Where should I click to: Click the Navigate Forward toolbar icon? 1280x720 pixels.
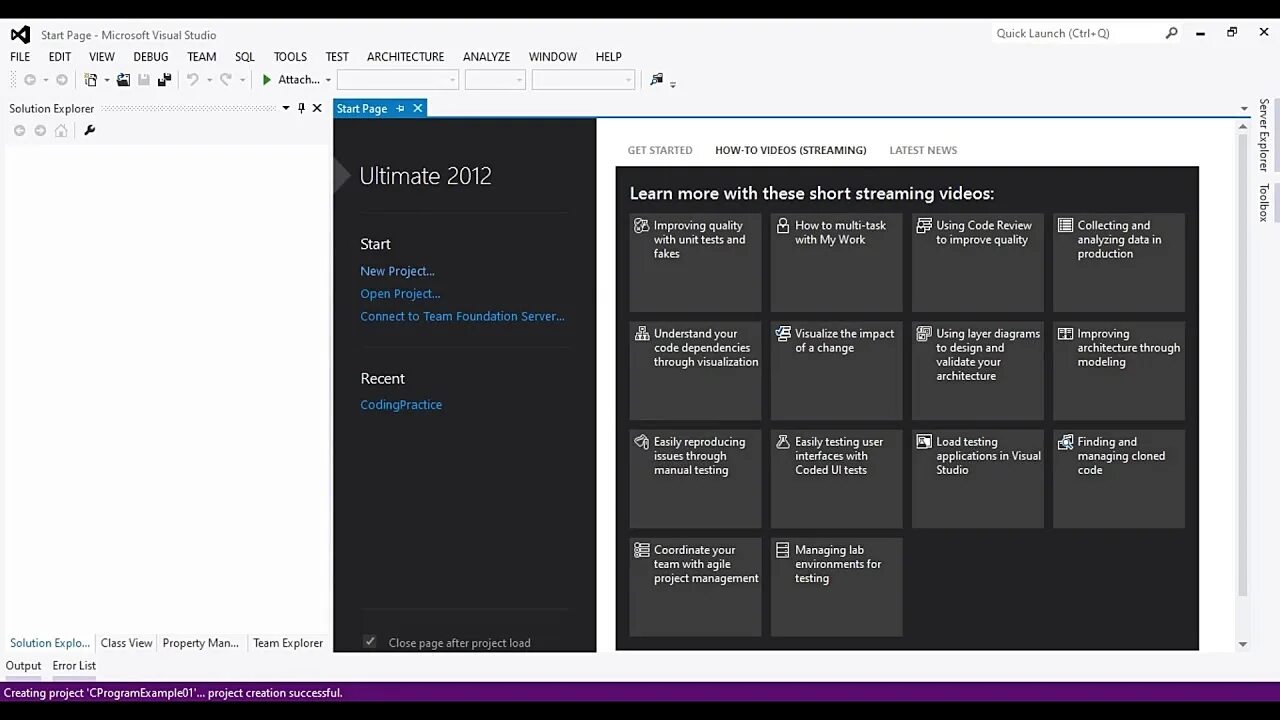62,80
